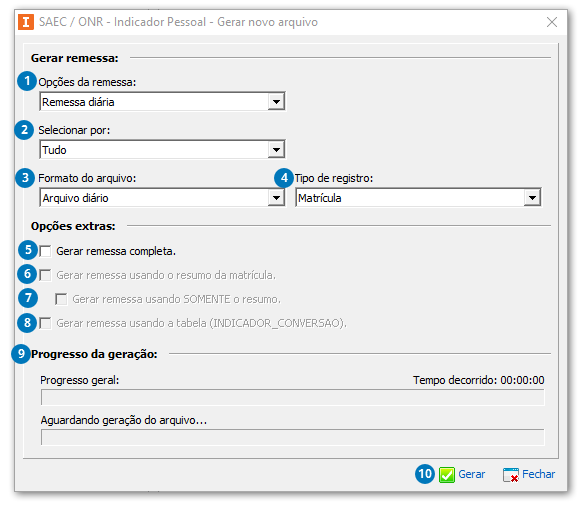This screenshot has height=505, width=581.
Task: Click the Fechar button label
Action: pyautogui.click(x=538, y=475)
